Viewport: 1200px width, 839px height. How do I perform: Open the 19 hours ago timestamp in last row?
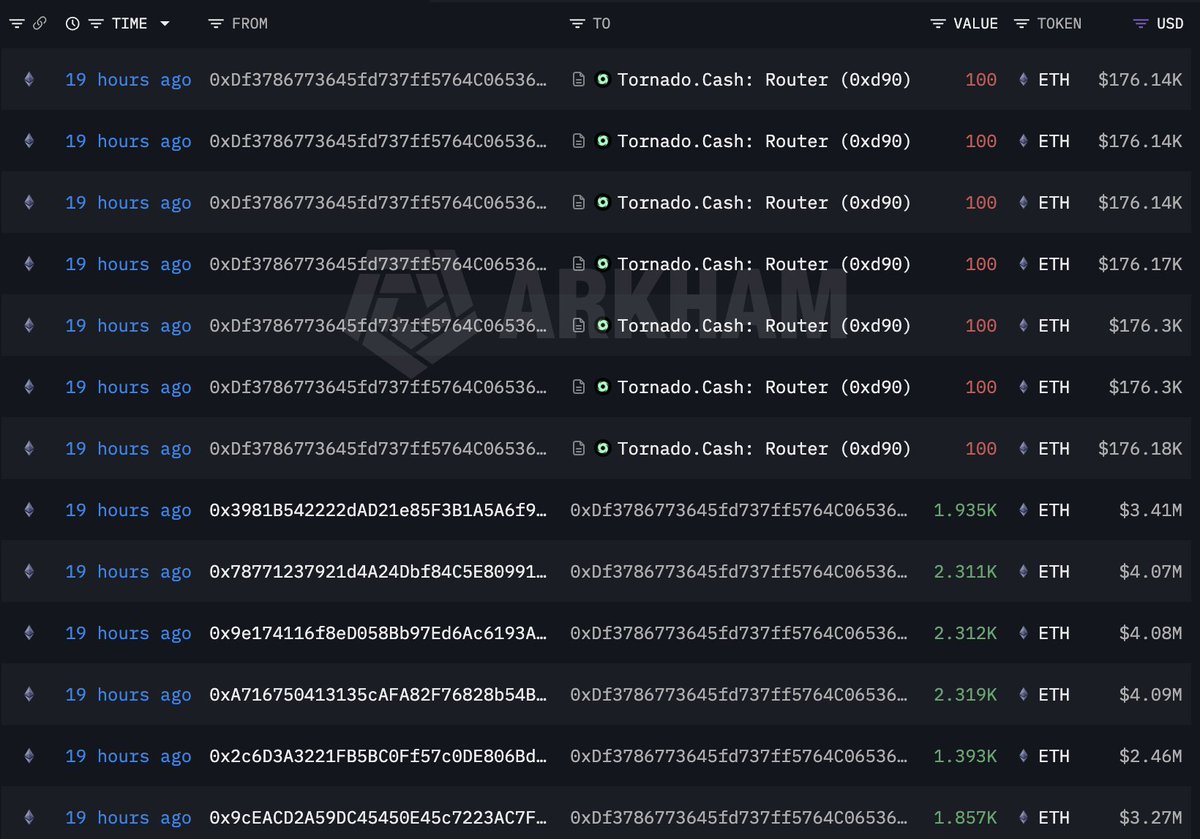[x=128, y=818]
